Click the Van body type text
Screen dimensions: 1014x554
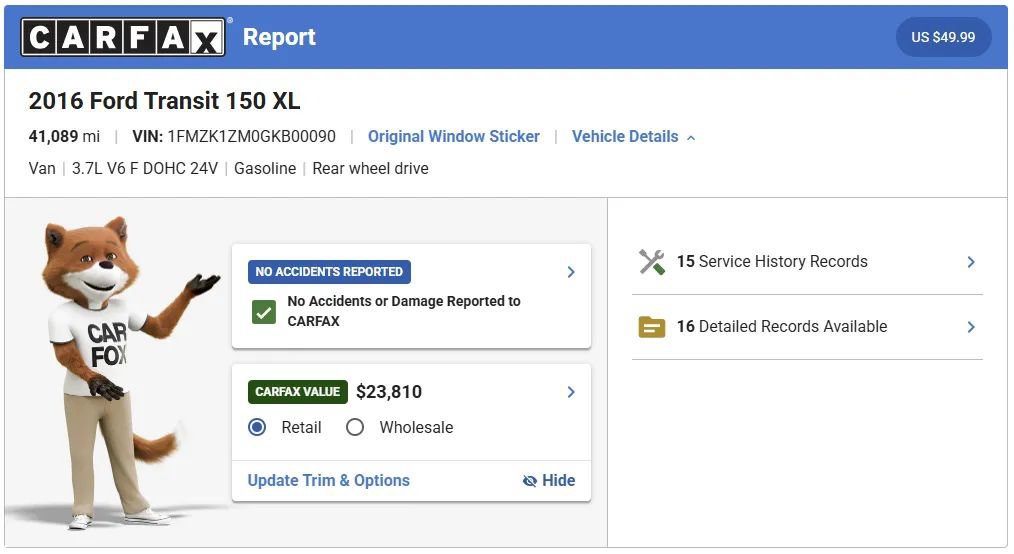pyautogui.click(x=42, y=169)
